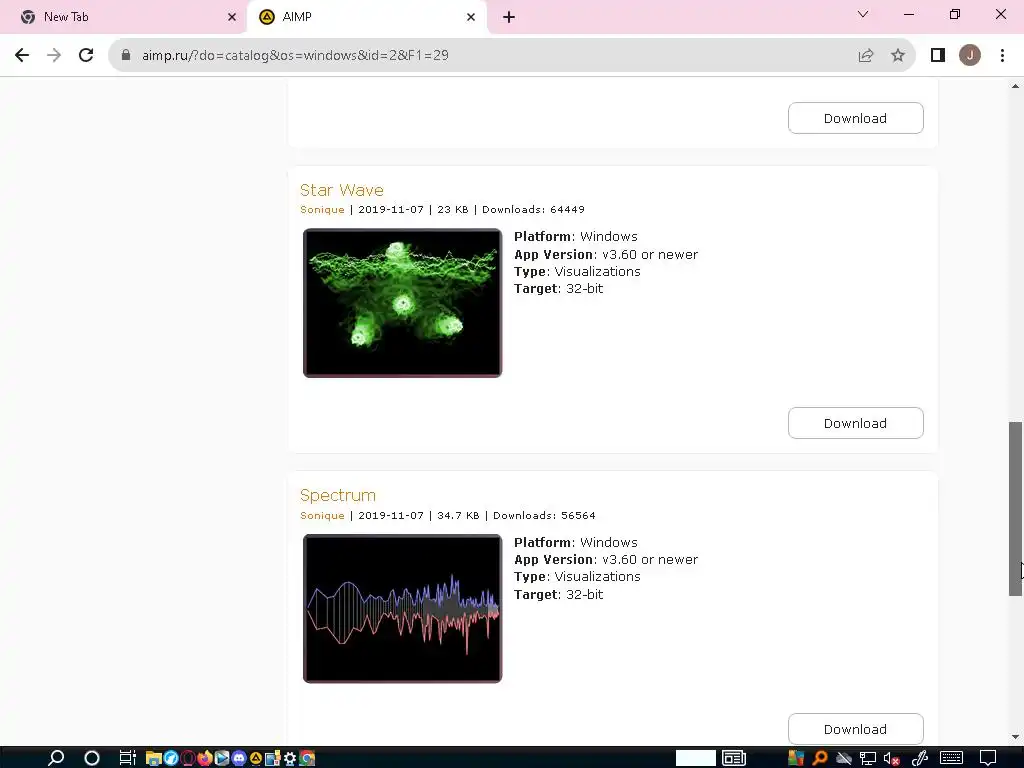Click the topmost Download button
Screen dimensions: 1024x768
coord(856,118)
